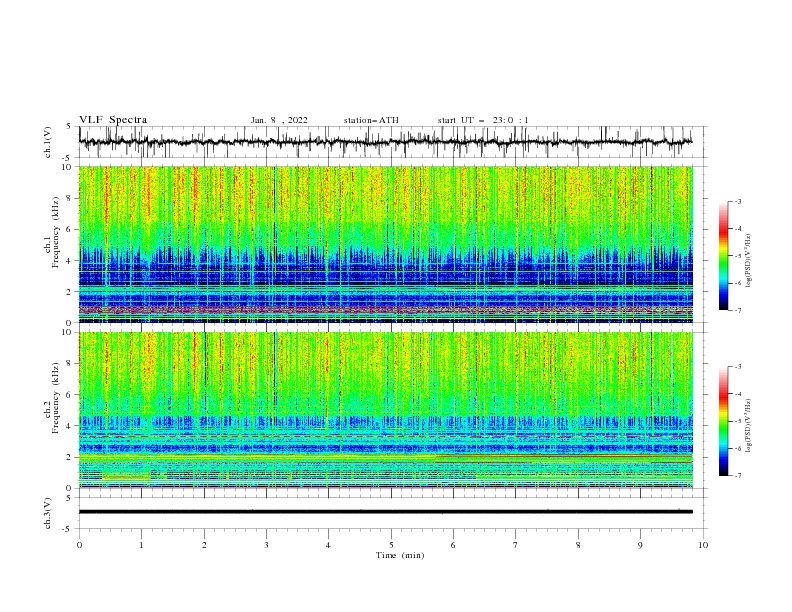Screen dimensions: 792x612
Task: Click time axis tick label "1"
Action: click(141, 545)
